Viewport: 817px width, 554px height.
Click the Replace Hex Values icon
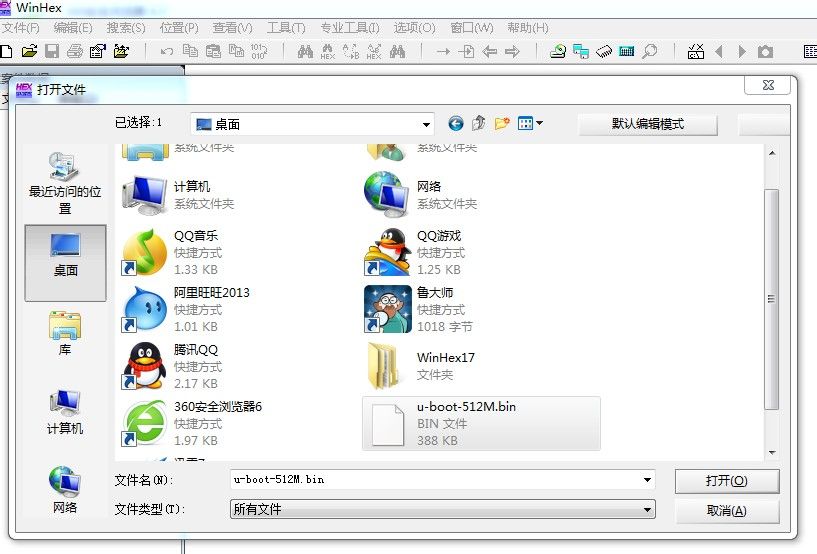[374, 51]
